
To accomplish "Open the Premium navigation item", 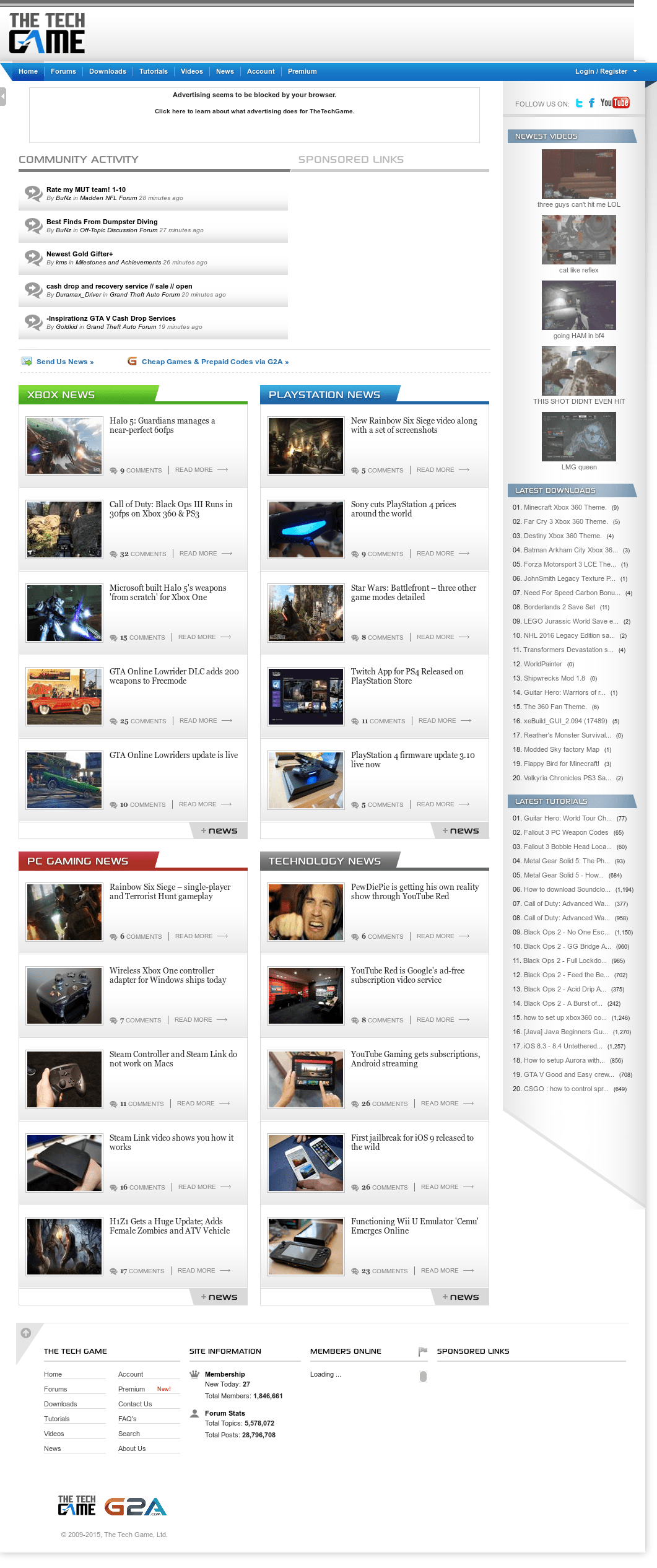I will [x=302, y=72].
